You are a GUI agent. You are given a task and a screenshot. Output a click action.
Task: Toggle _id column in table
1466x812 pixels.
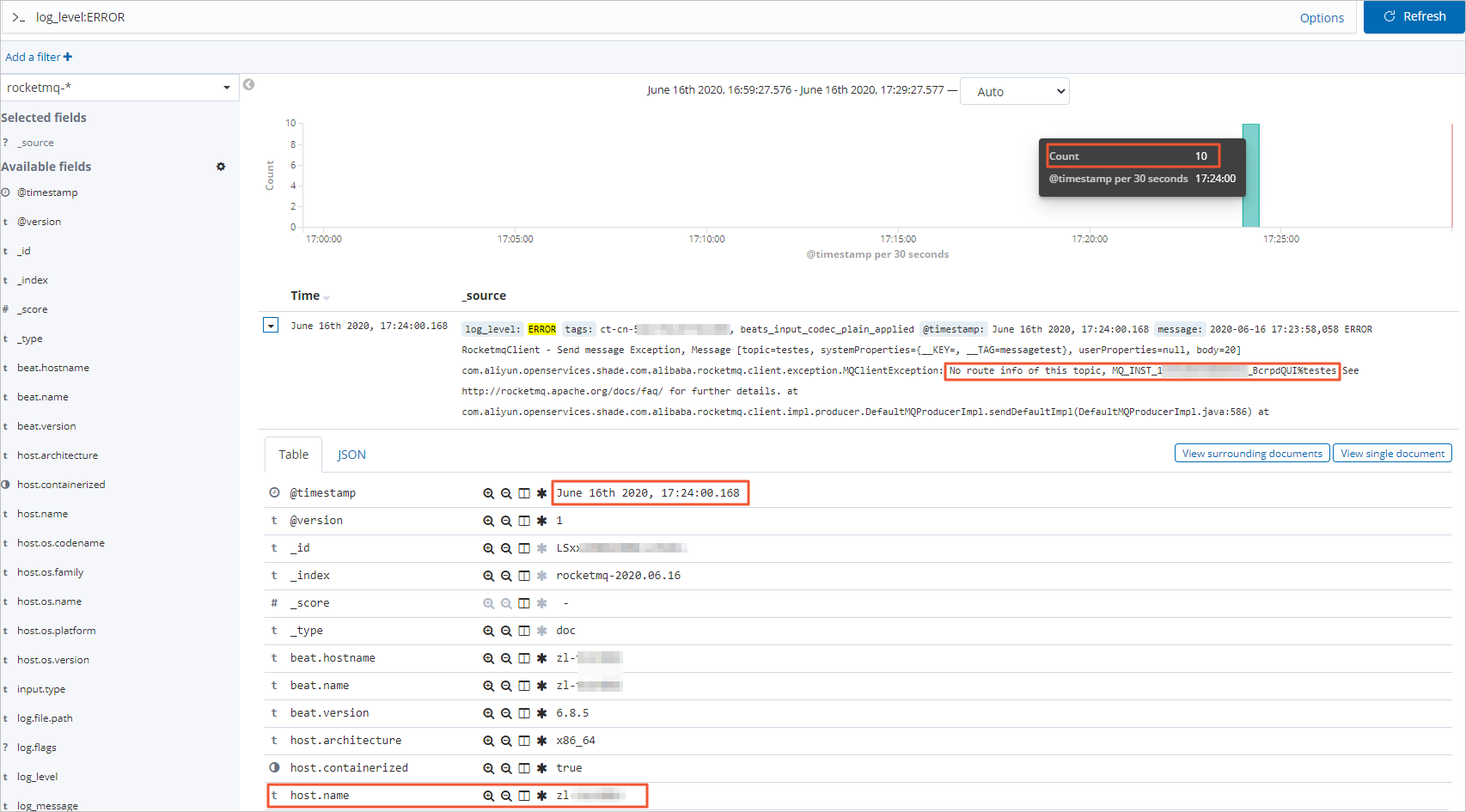524,548
